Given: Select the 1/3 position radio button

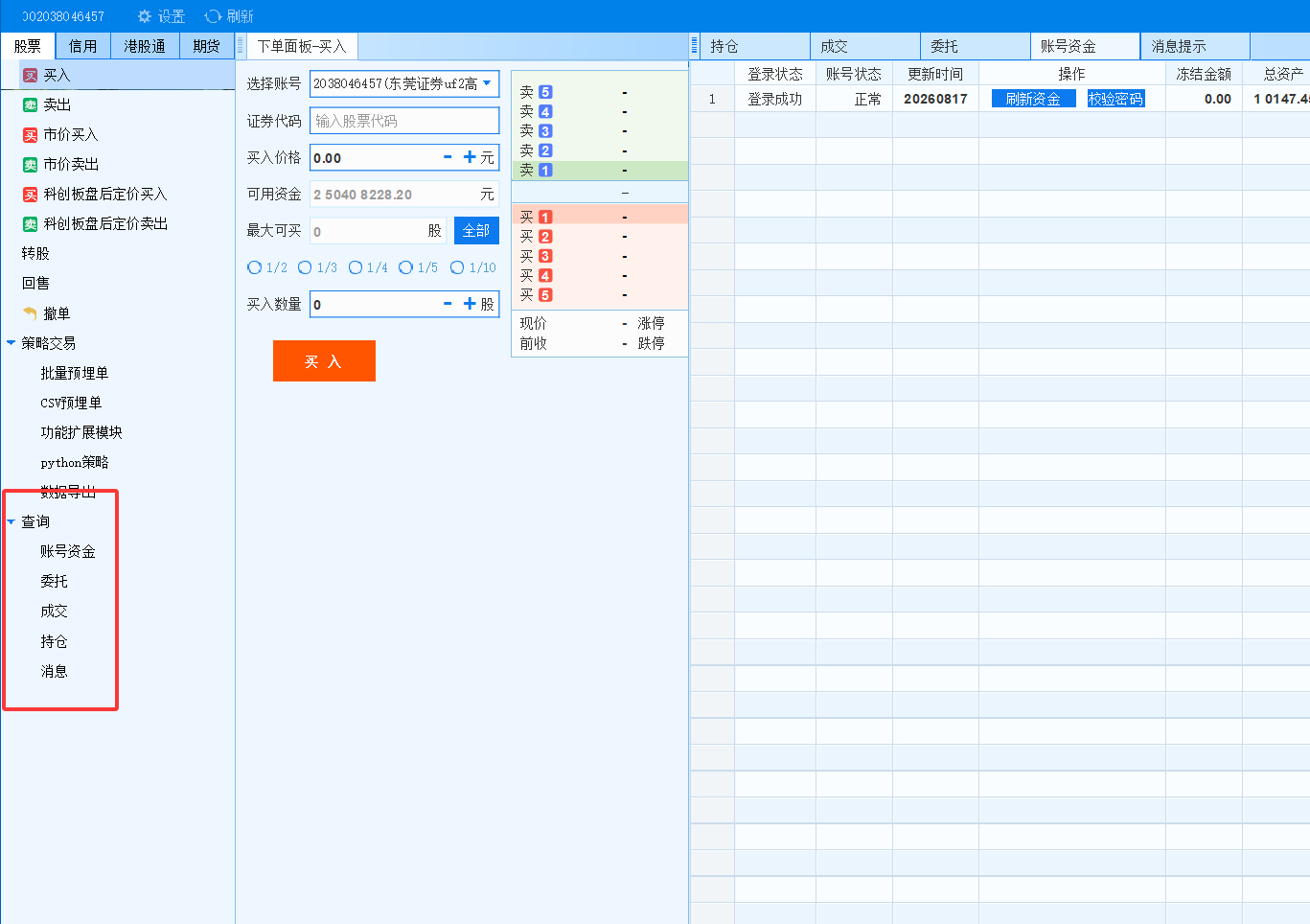Looking at the screenshot, I should coord(305,267).
